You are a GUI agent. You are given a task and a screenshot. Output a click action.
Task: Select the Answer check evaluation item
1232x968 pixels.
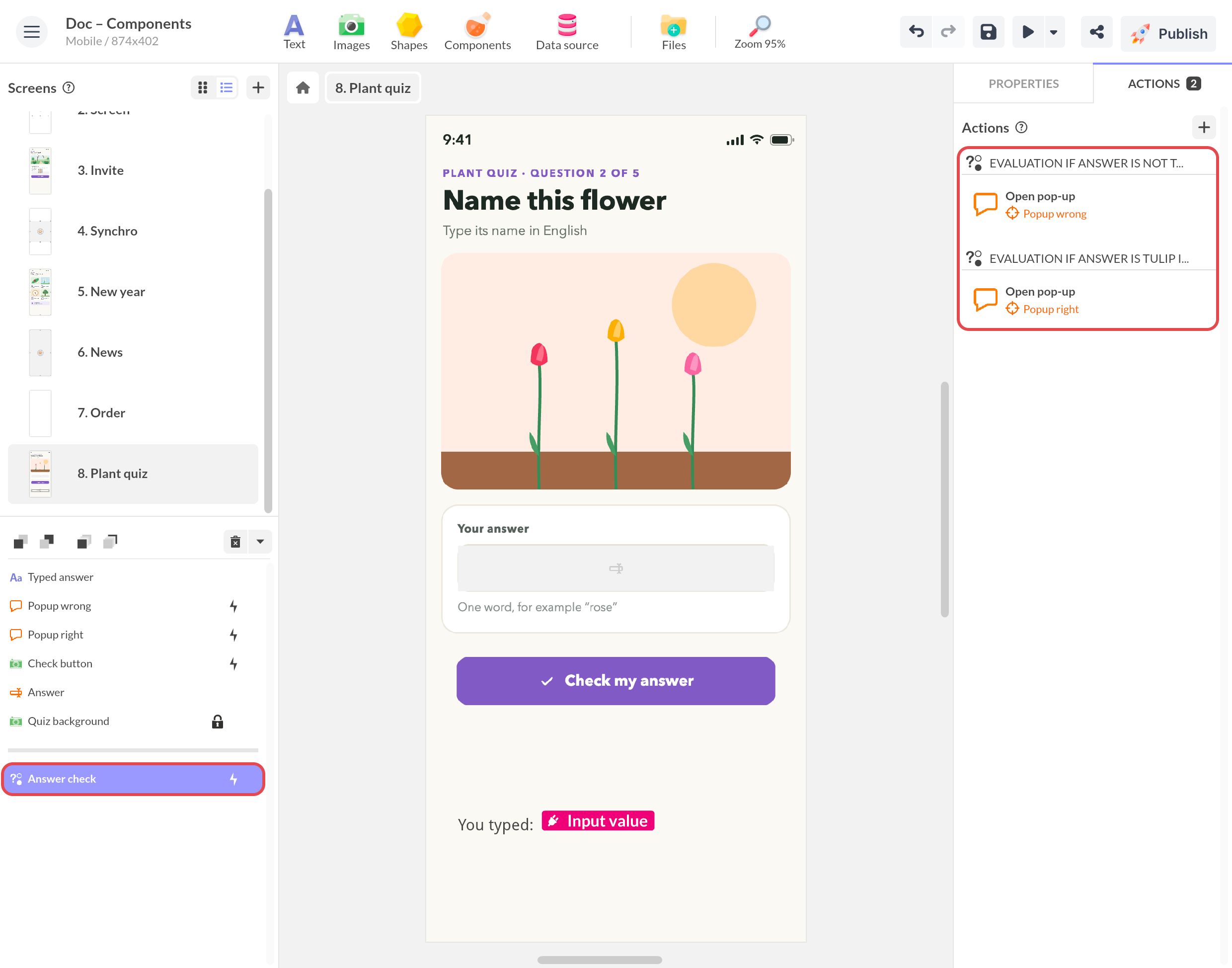(133, 779)
